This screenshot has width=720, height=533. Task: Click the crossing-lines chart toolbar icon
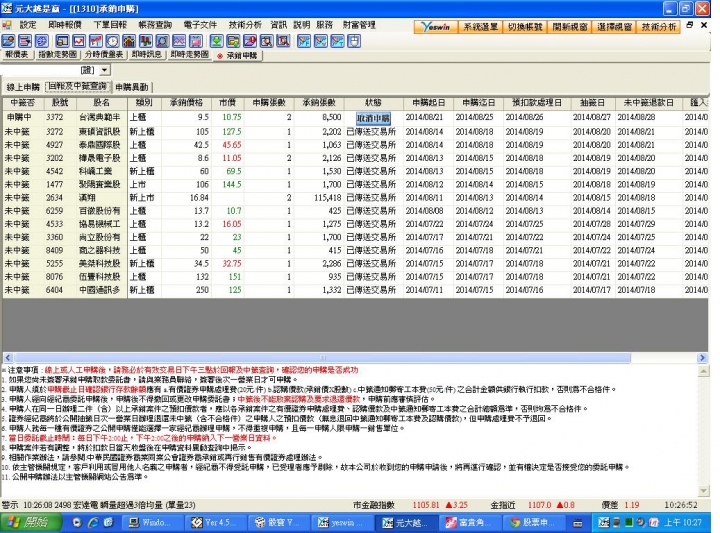click(x=179, y=41)
